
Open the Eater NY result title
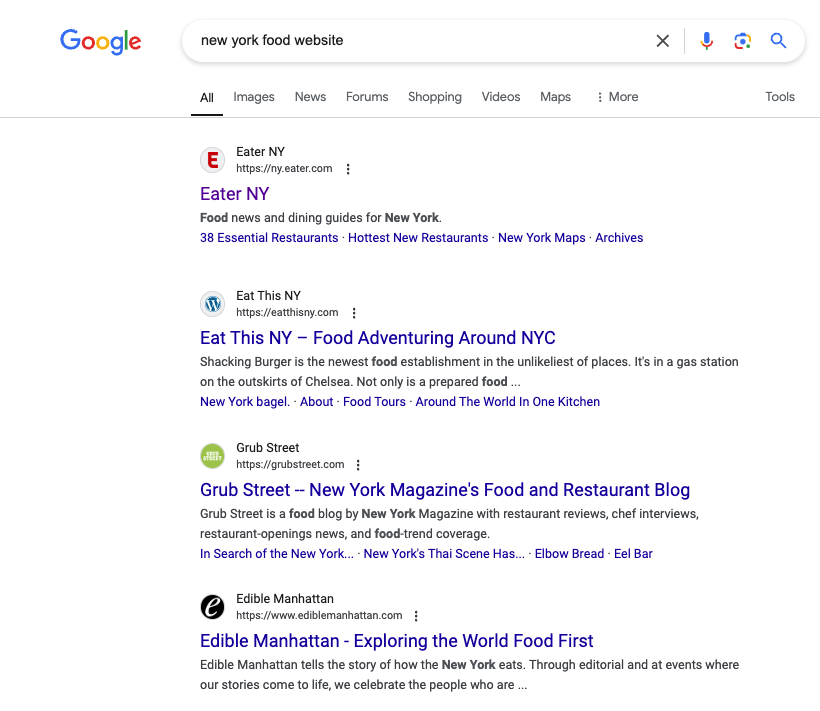click(x=234, y=194)
